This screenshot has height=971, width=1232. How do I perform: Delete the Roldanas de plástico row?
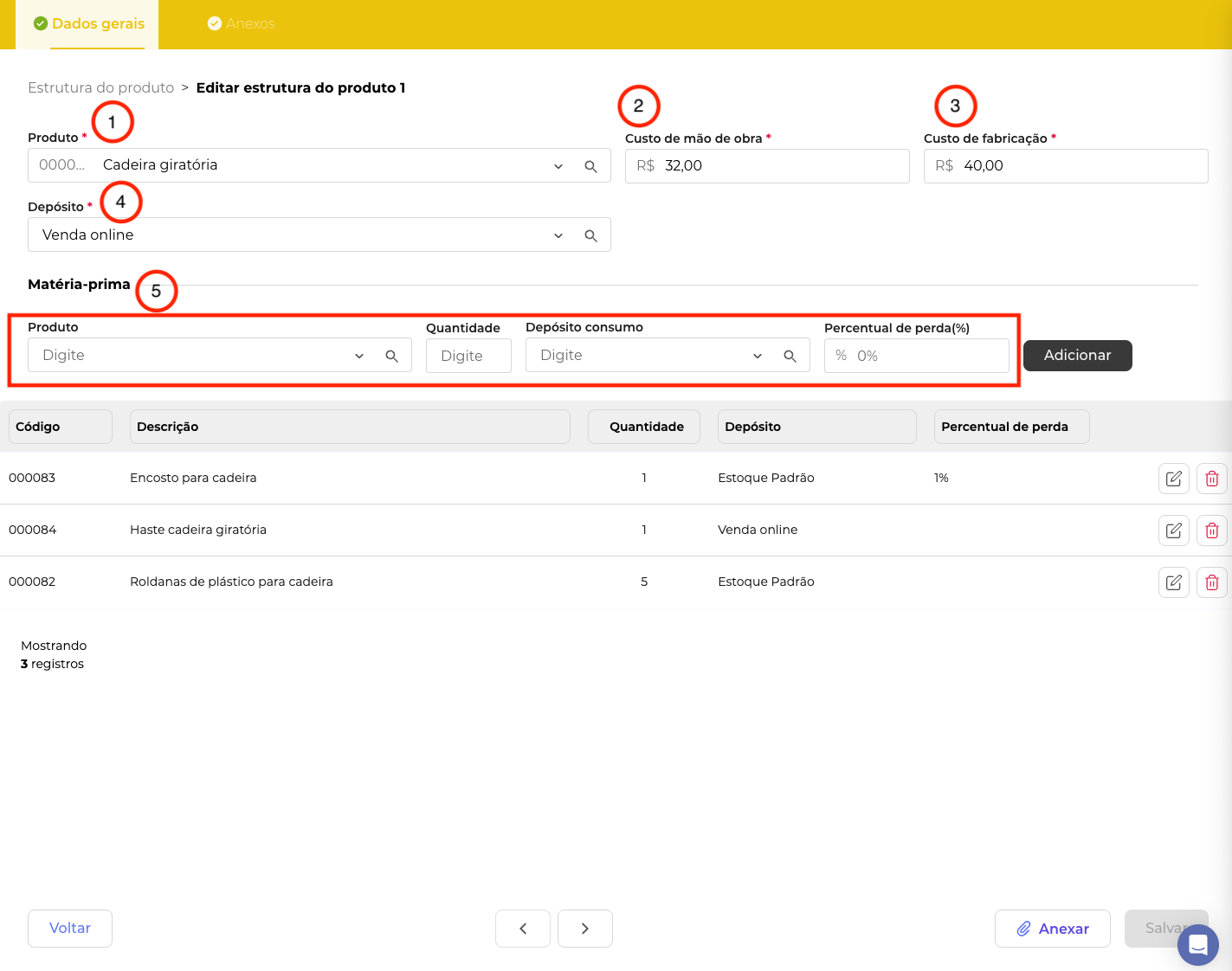tap(1211, 582)
